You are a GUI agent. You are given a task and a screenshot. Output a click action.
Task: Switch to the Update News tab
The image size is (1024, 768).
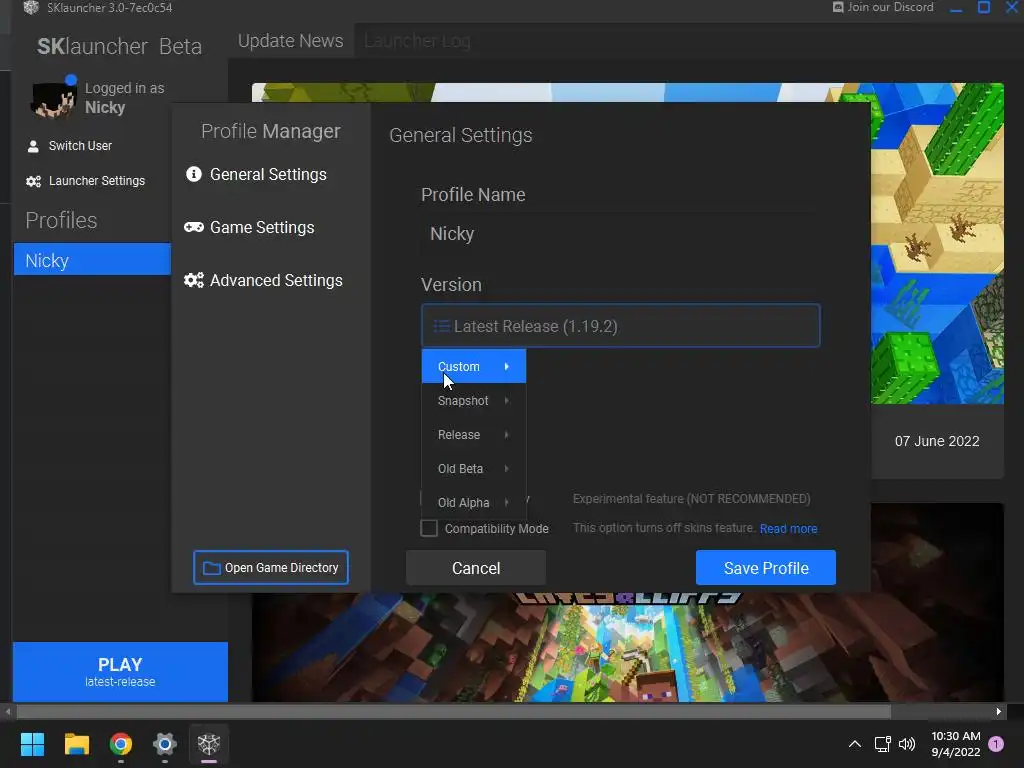pos(290,40)
